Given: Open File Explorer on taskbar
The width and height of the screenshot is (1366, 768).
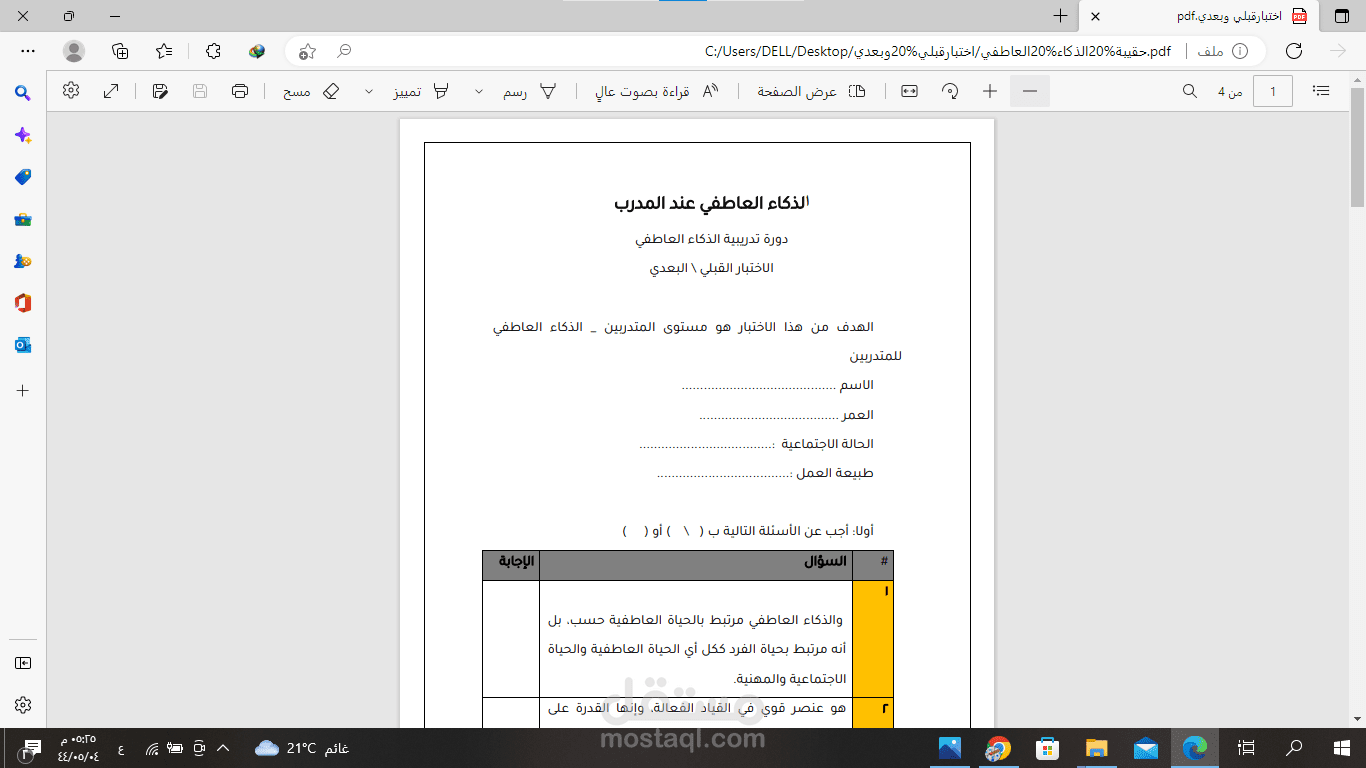Looking at the screenshot, I should (x=1097, y=748).
